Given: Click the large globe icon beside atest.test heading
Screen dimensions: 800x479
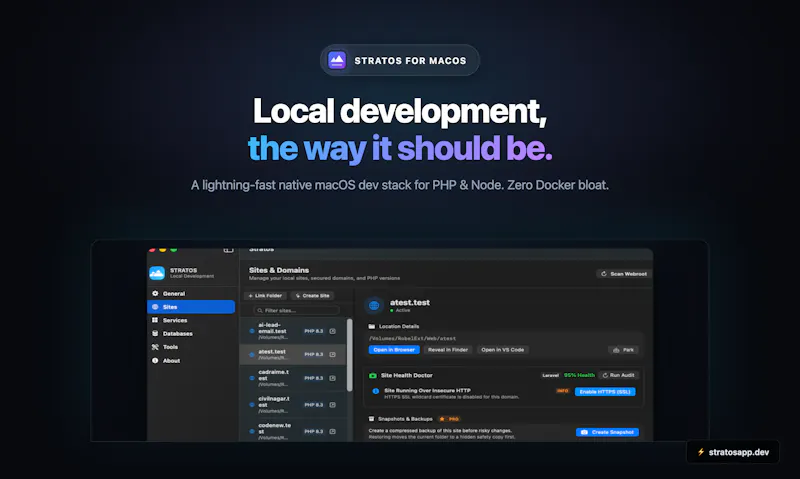Looking at the screenshot, I should [x=374, y=305].
